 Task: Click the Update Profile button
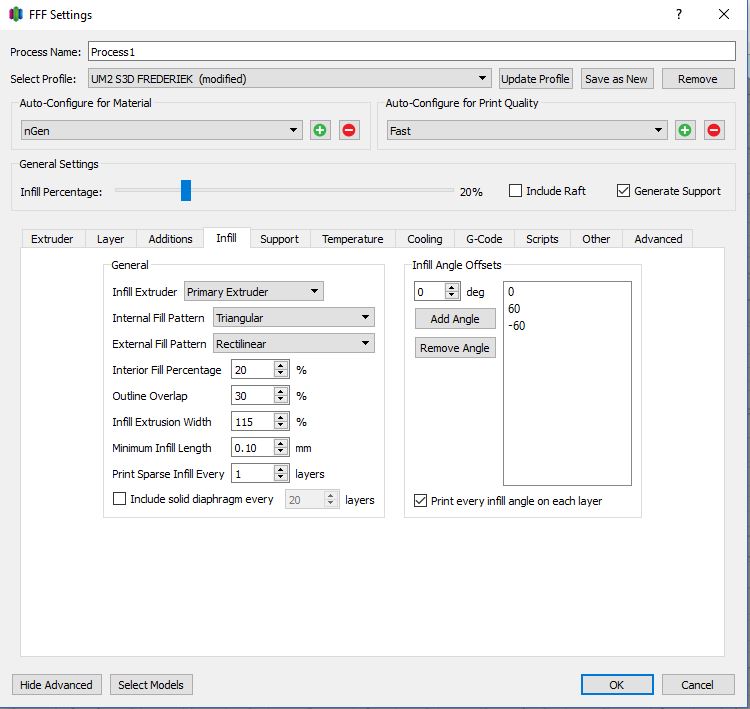coord(535,79)
